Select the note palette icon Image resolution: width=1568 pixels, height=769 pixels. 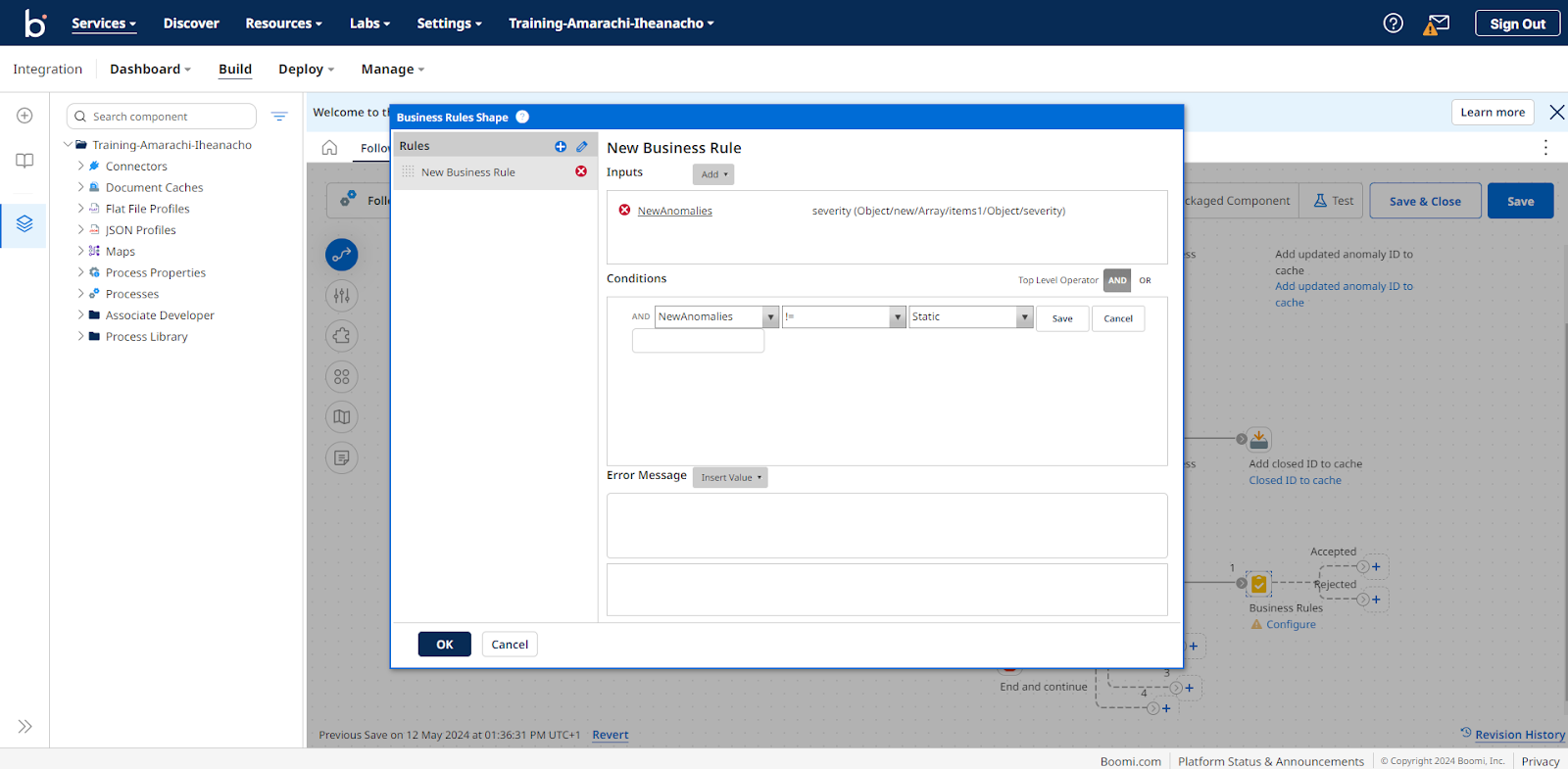[x=341, y=457]
